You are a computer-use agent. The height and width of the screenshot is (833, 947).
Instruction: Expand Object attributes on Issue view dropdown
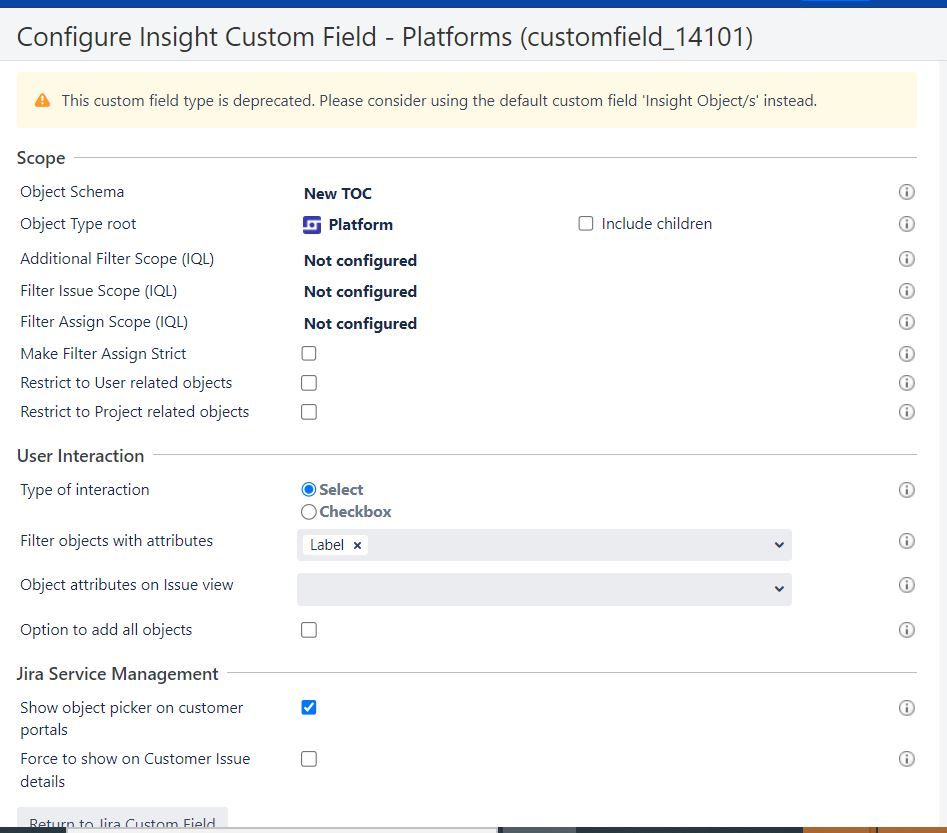tap(779, 589)
